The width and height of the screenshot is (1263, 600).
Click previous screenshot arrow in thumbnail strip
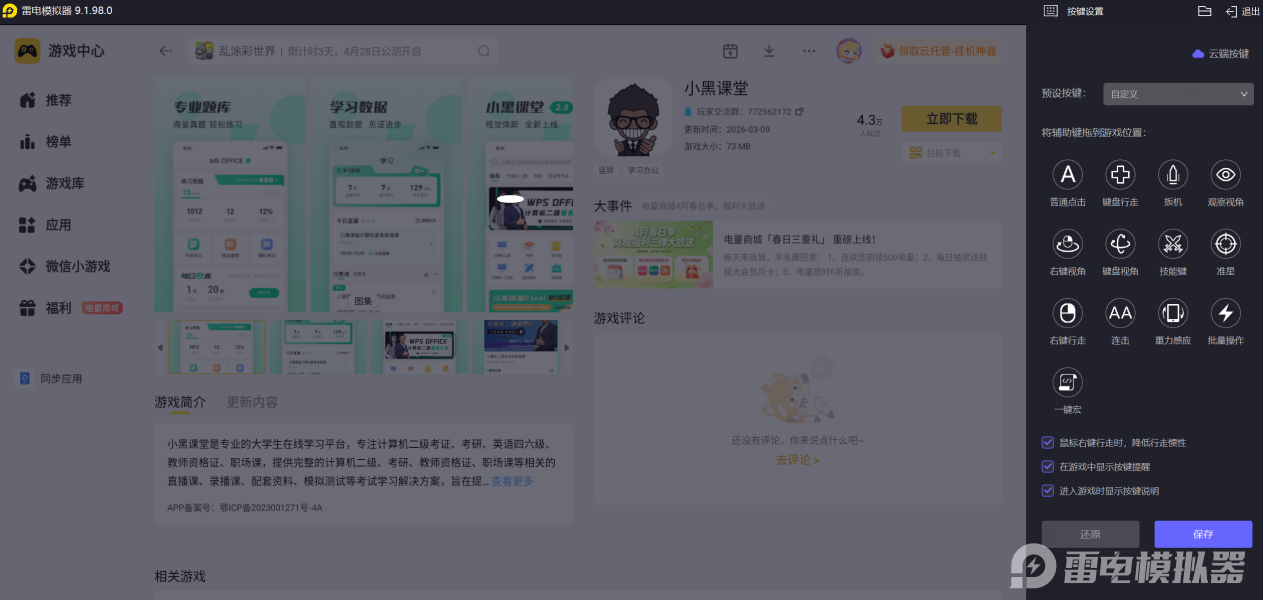point(160,347)
